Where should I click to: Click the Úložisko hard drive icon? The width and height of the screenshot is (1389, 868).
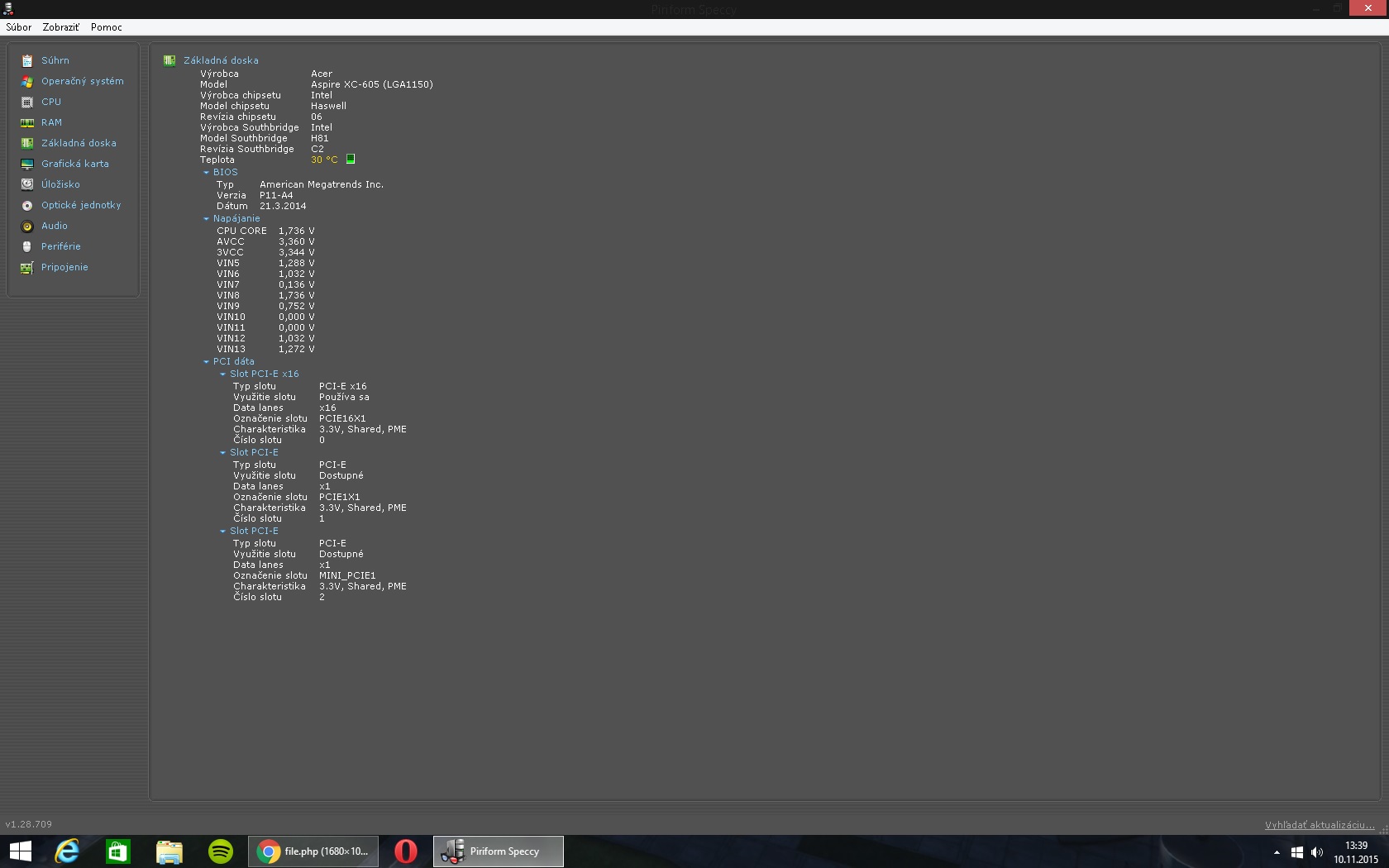tap(27, 184)
